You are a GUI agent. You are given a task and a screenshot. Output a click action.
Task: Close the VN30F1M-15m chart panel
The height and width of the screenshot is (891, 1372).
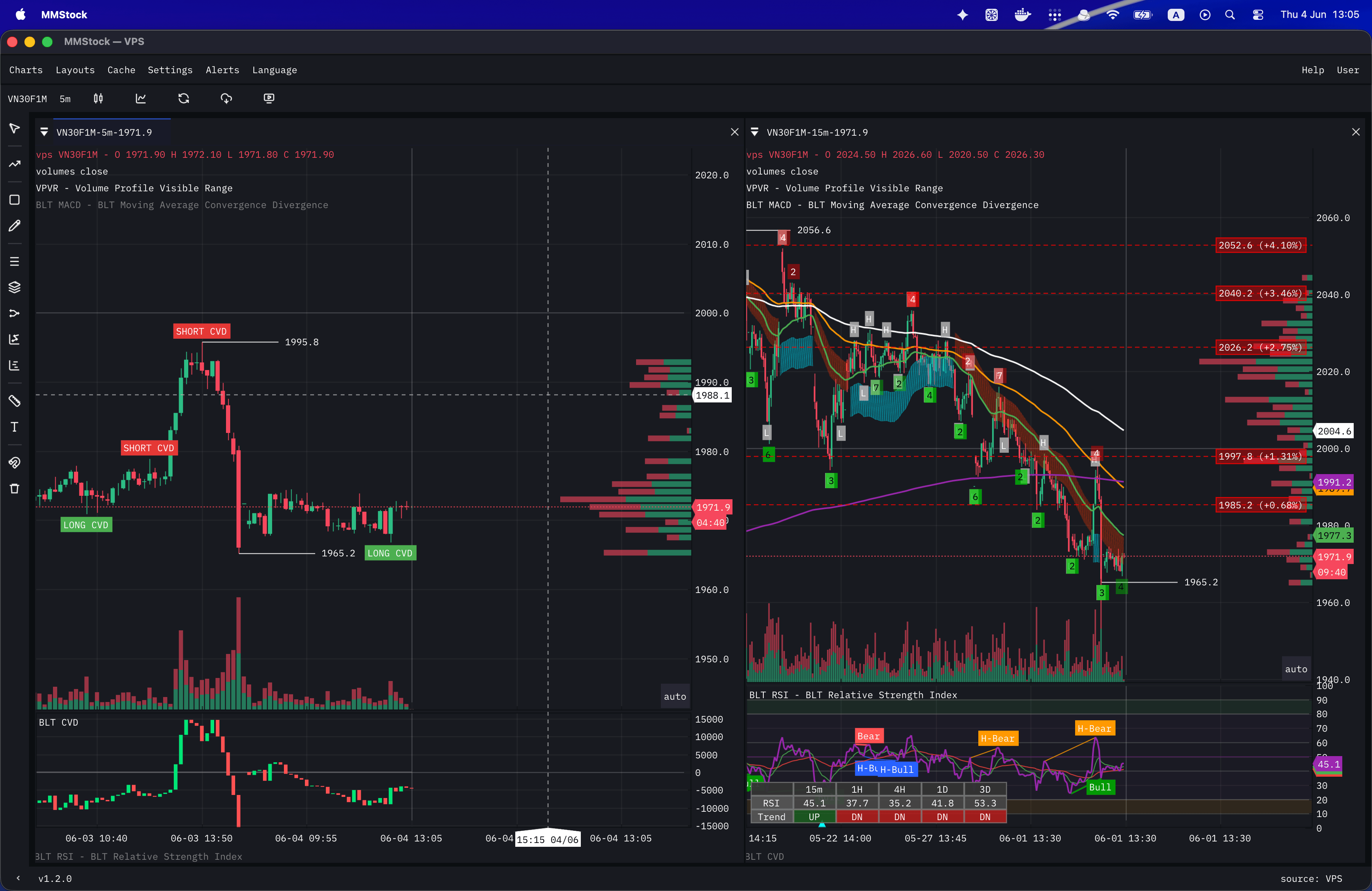1356,133
